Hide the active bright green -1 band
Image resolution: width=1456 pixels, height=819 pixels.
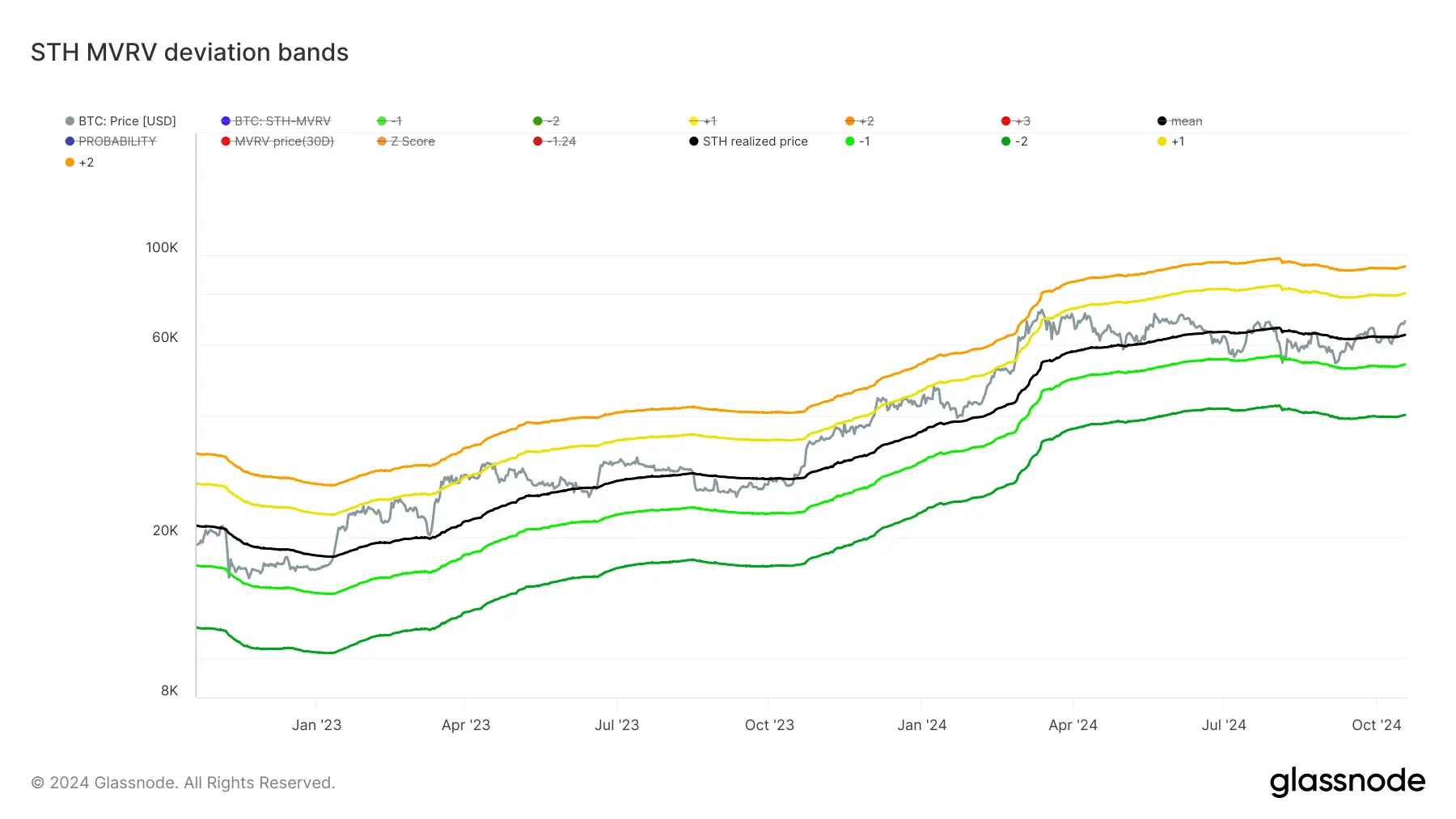point(857,141)
